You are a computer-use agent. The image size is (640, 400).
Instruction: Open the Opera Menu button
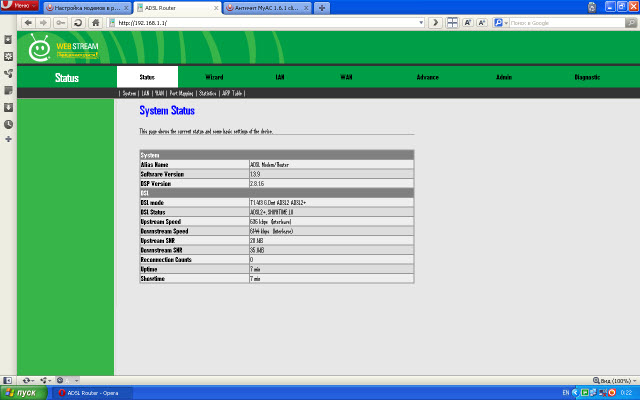pyautogui.click(x=20, y=6)
